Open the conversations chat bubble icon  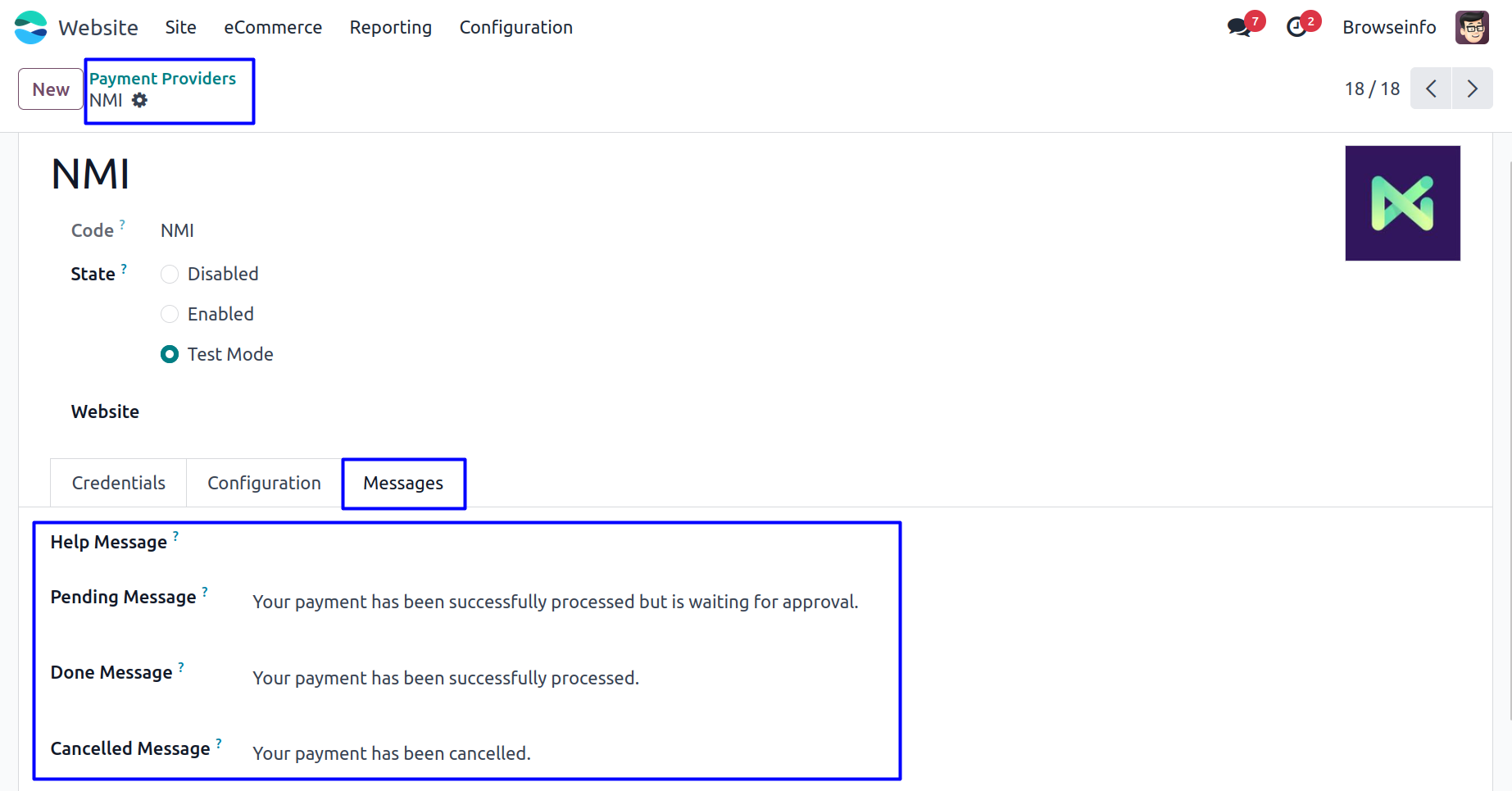1238,27
